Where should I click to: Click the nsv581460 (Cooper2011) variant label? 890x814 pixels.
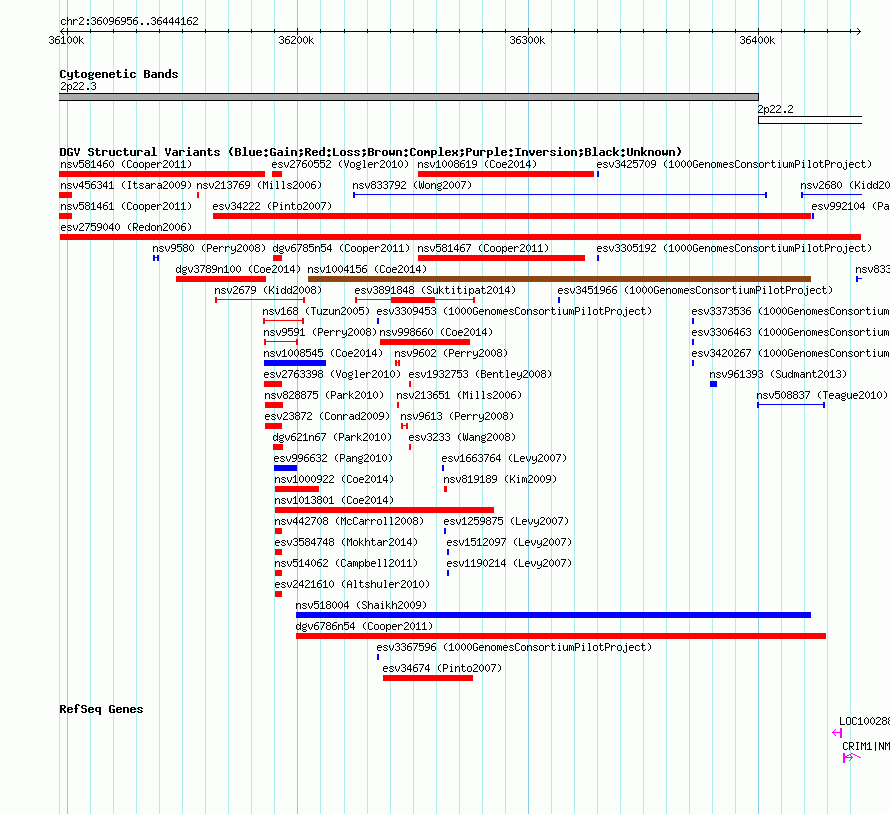(126, 164)
